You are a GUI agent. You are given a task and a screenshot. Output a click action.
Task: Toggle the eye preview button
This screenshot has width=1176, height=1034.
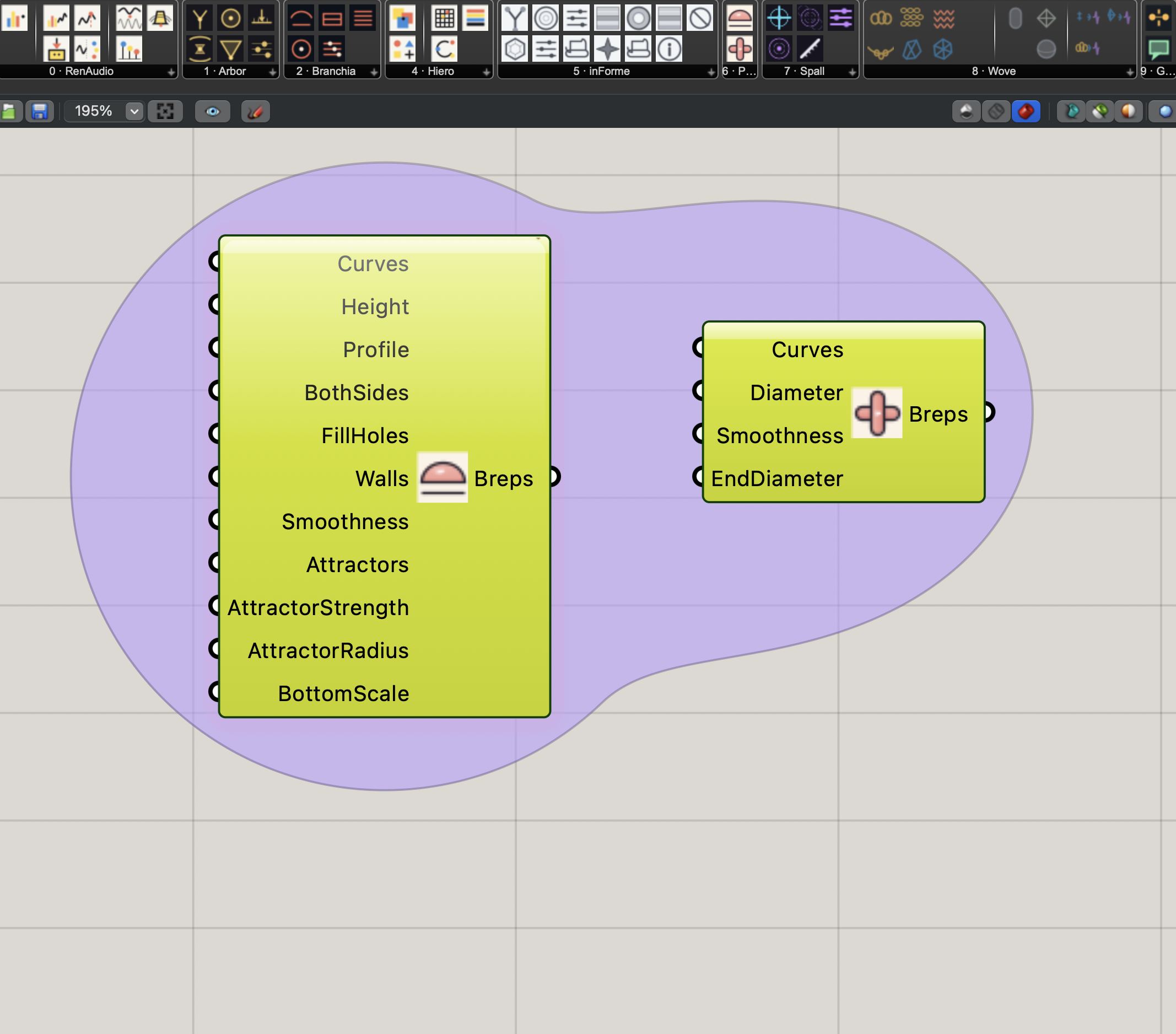(x=212, y=111)
